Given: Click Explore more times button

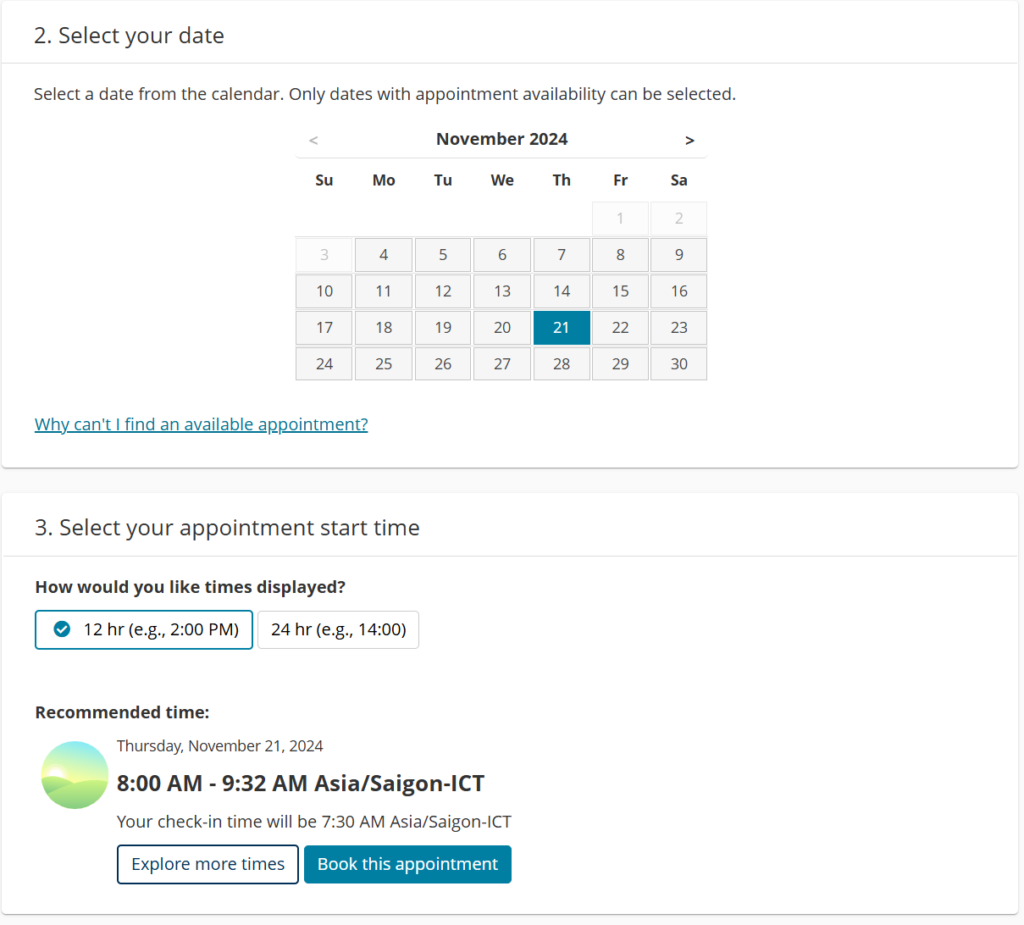Looking at the screenshot, I should click(208, 864).
